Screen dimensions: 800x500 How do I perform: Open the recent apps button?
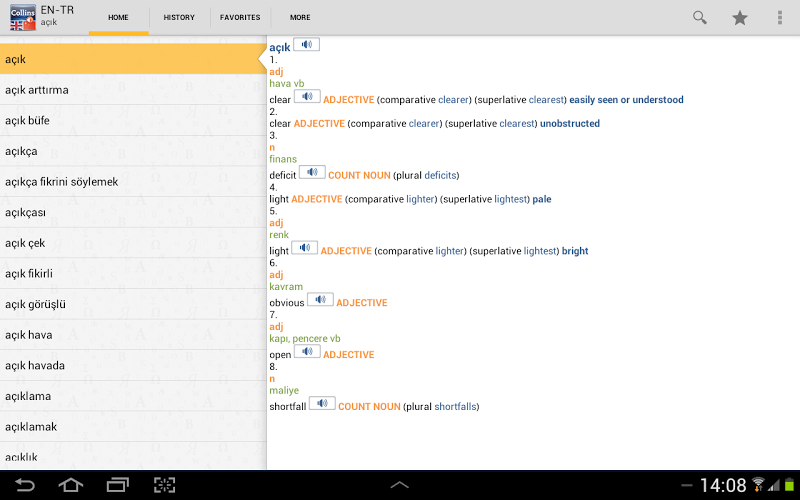tap(118, 485)
